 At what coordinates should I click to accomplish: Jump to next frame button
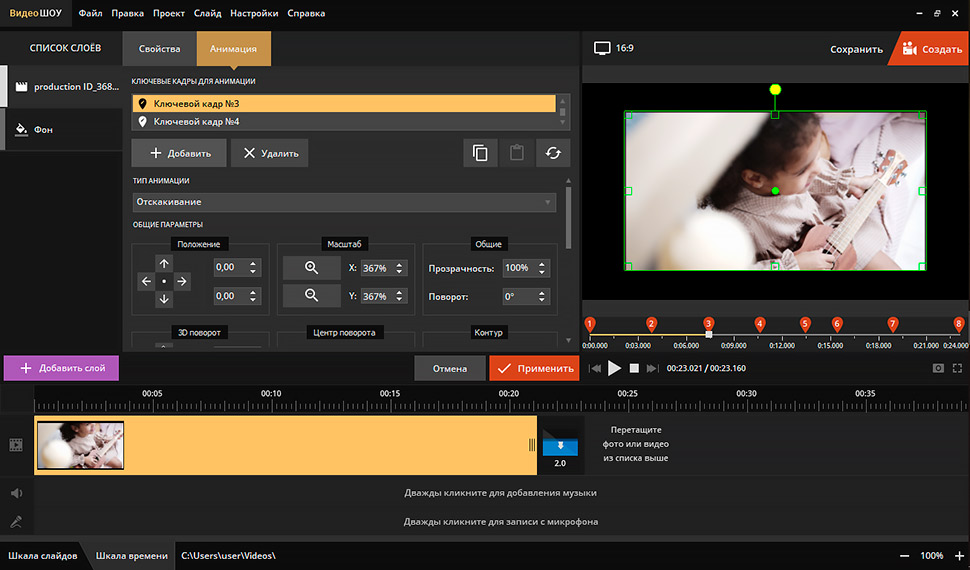652,368
